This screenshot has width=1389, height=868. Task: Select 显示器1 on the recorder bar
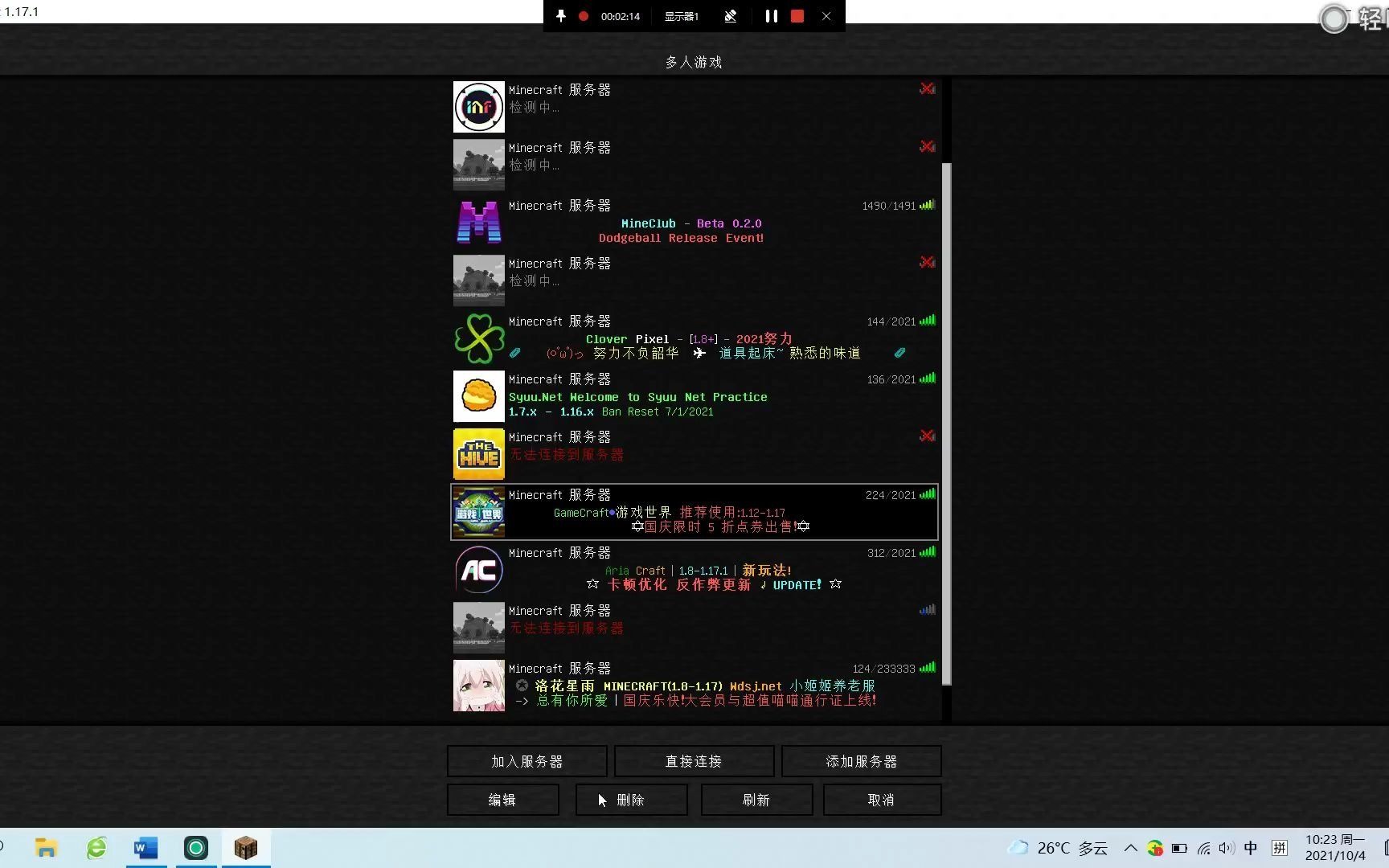point(681,16)
